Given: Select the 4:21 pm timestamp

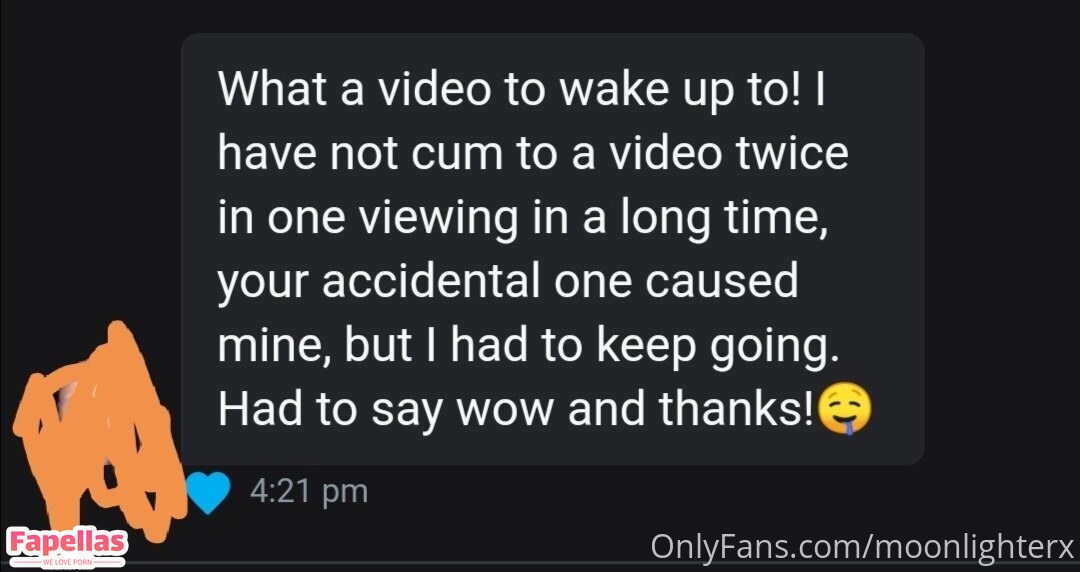Looking at the screenshot, I should pyautogui.click(x=309, y=491).
